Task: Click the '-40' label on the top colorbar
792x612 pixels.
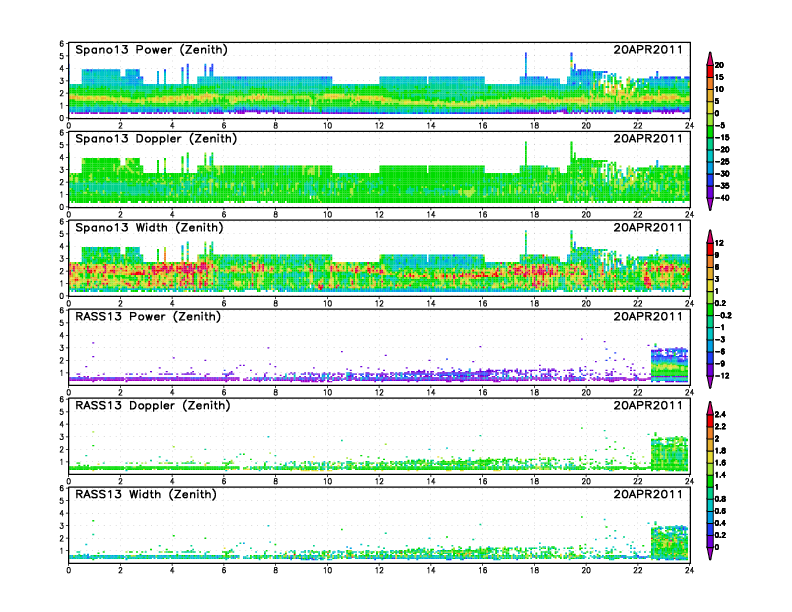Action: (x=722, y=198)
